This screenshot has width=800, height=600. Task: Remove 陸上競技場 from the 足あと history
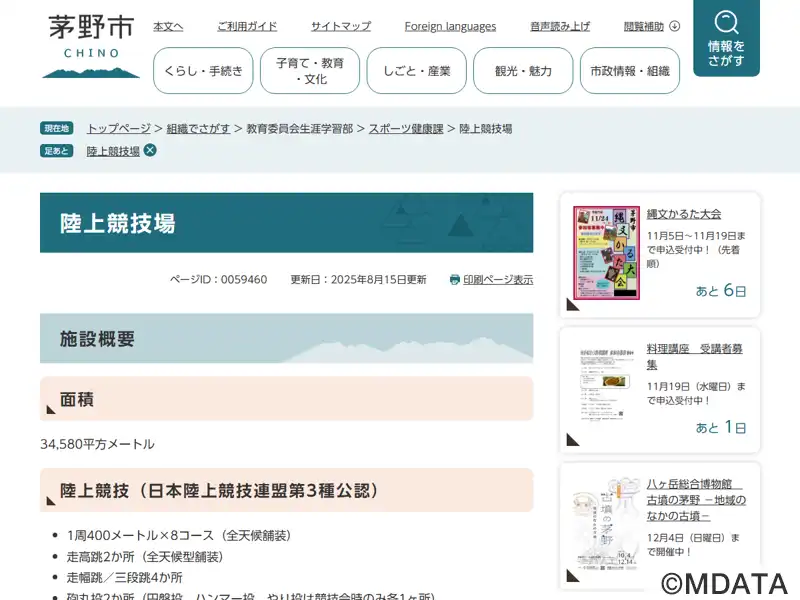[150, 150]
